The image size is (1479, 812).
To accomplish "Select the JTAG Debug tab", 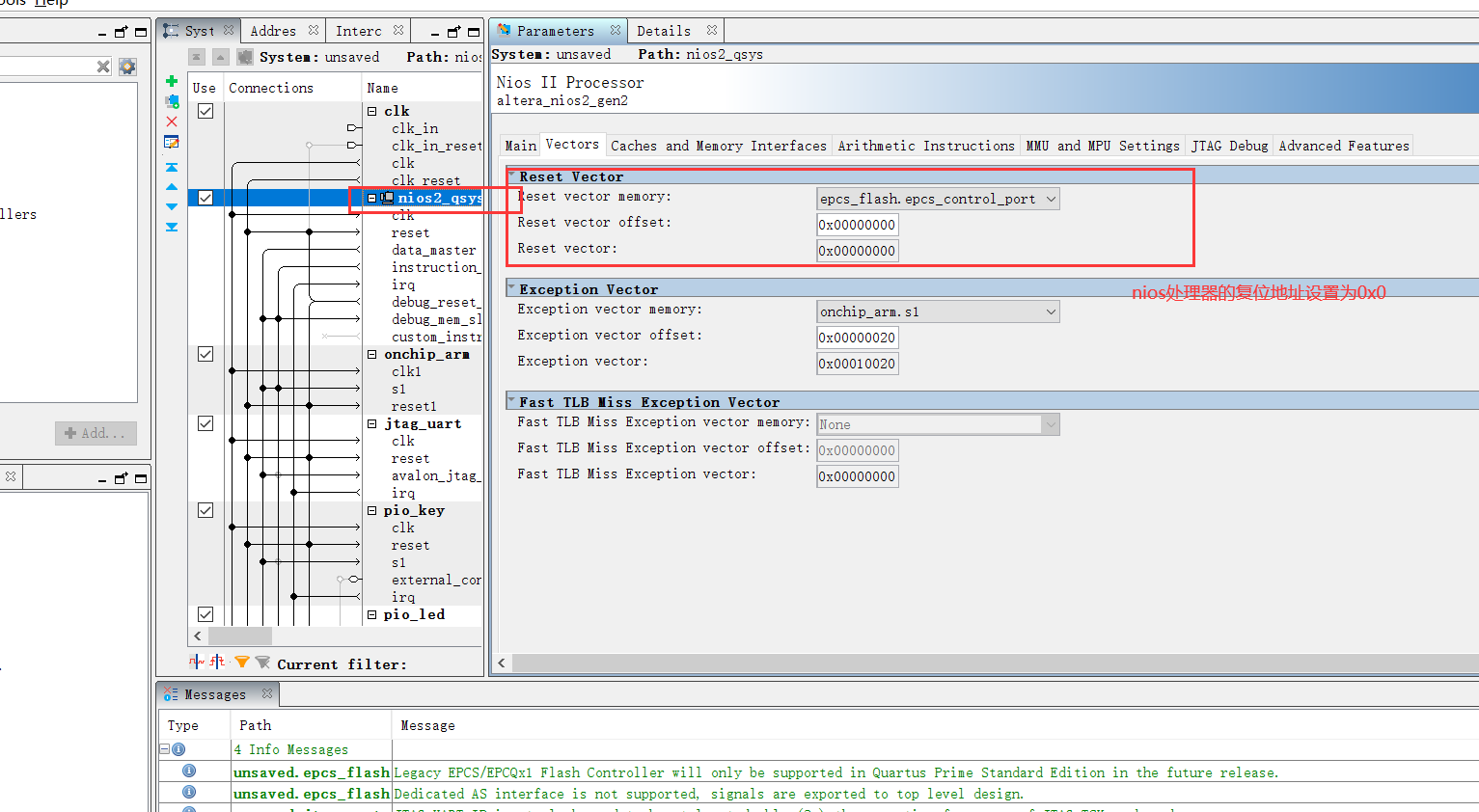I will (x=1229, y=146).
